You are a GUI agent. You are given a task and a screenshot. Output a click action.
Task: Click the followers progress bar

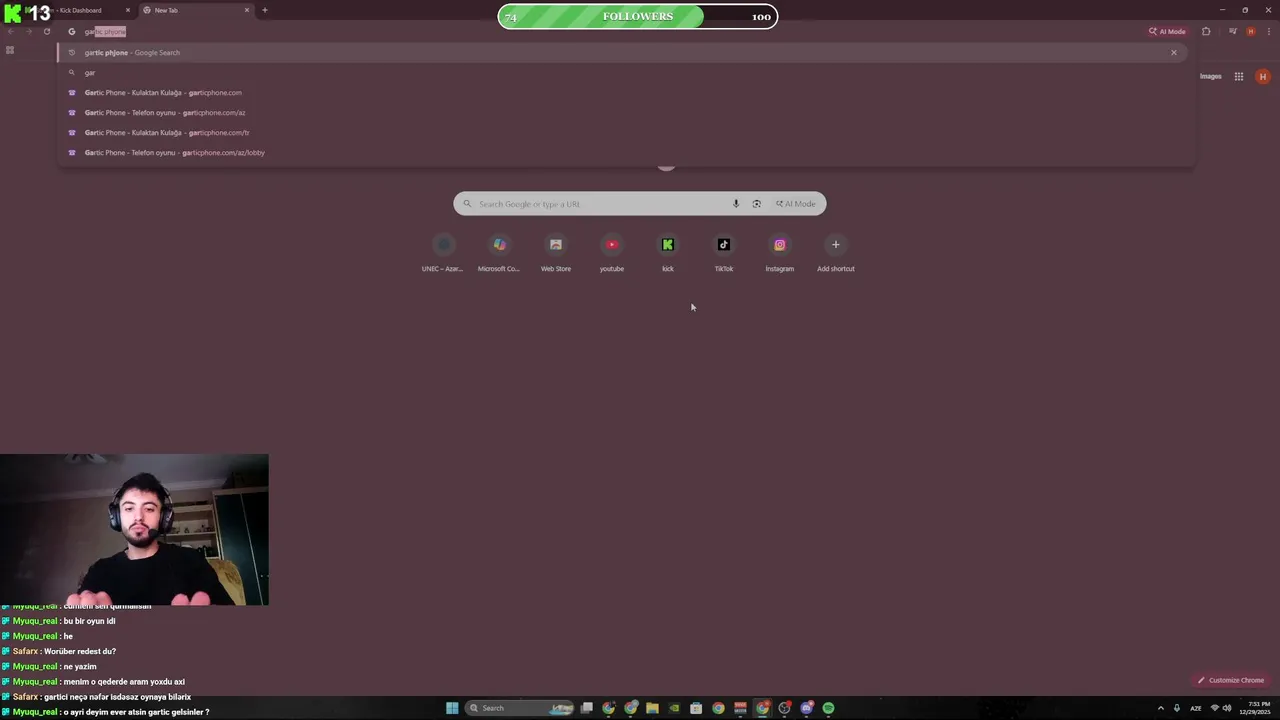pyautogui.click(x=638, y=16)
